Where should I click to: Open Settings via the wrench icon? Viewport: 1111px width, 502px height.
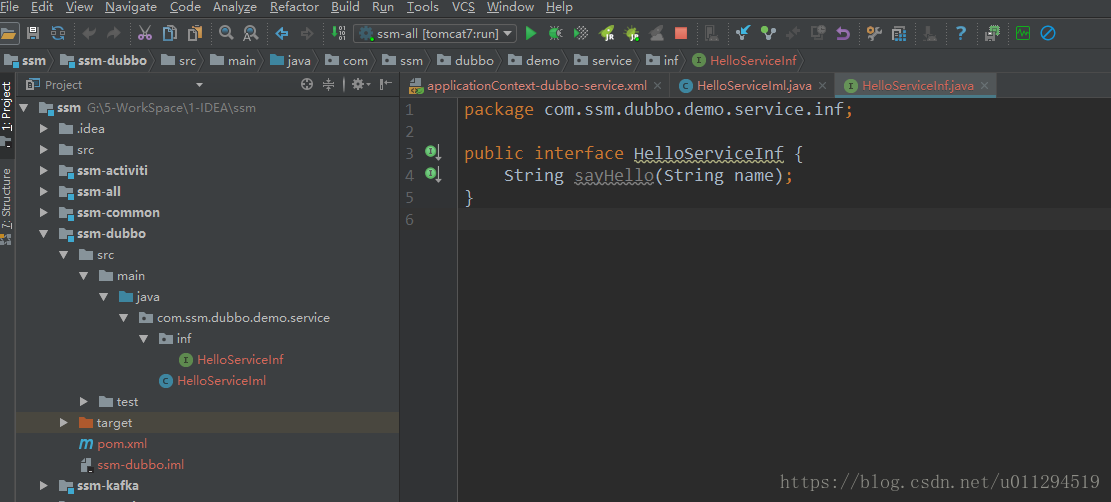(x=874, y=33)
